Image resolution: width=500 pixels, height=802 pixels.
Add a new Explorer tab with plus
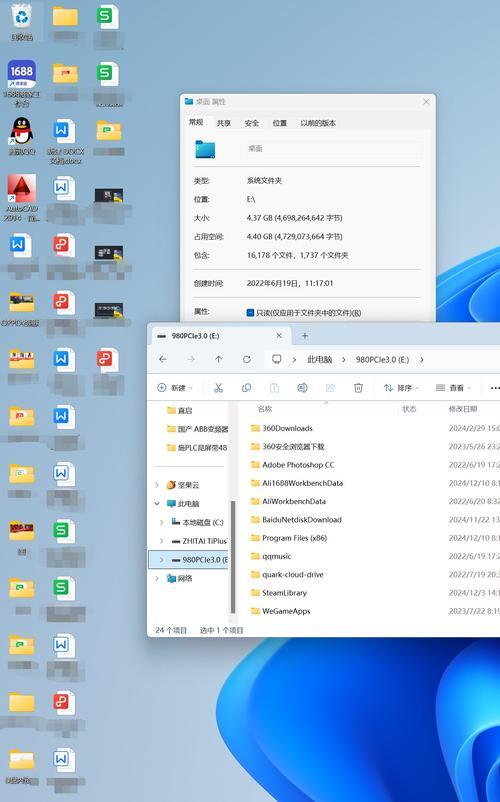click(305, 336)
